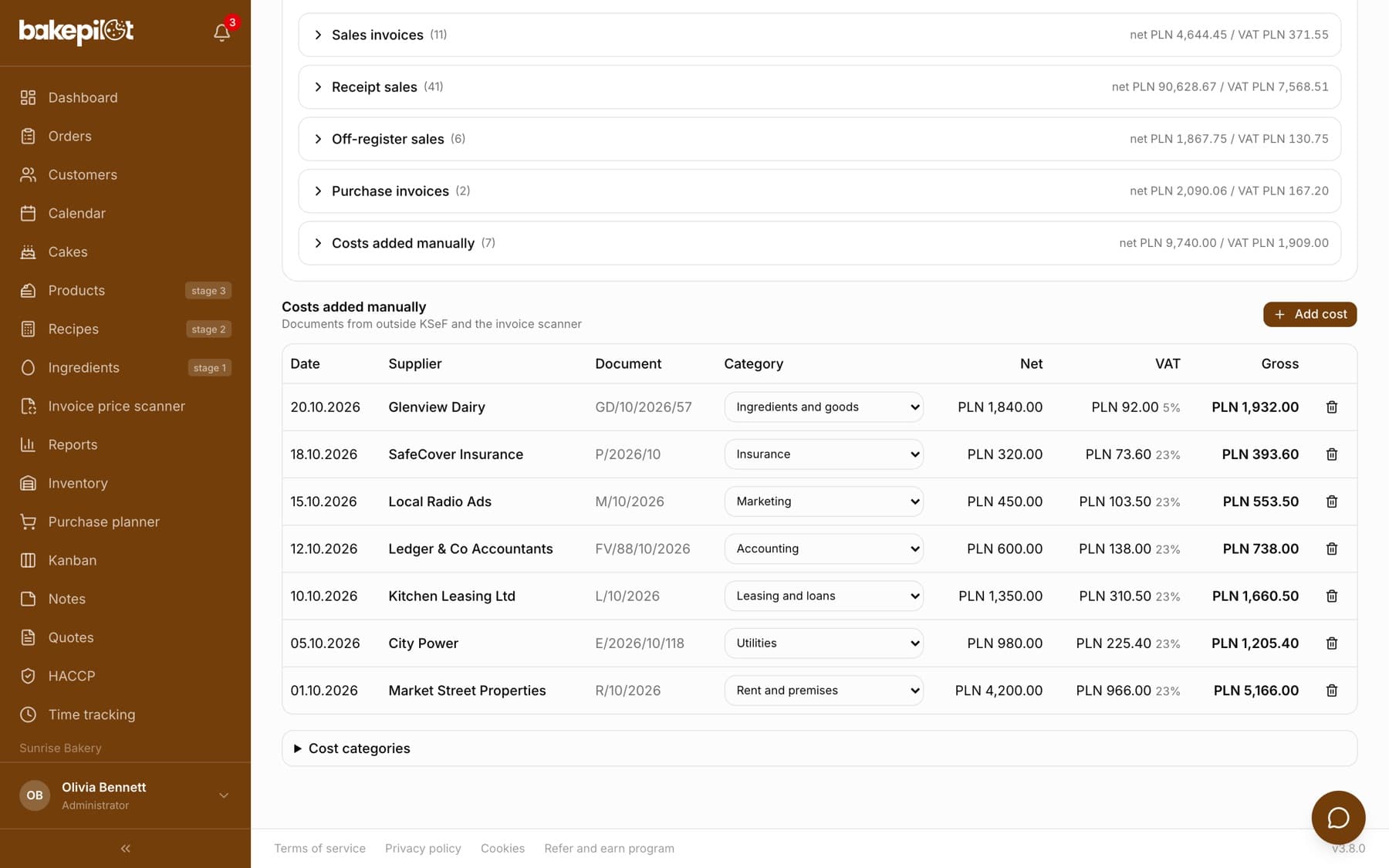Delete the Kitchen Leasing Ltd row
The image size is (1389, 868).
(1331, 596)
